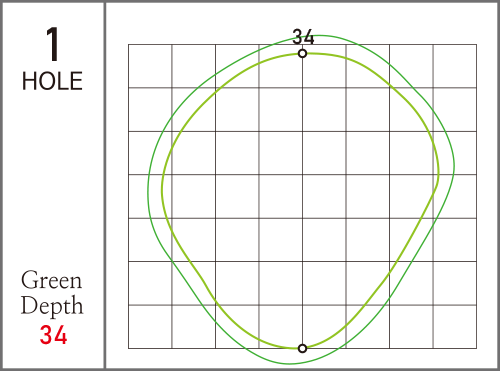The height and width of the screenshot is (371, 500).
Task: Click the top green depth marker circle
Action: [302, 53]
